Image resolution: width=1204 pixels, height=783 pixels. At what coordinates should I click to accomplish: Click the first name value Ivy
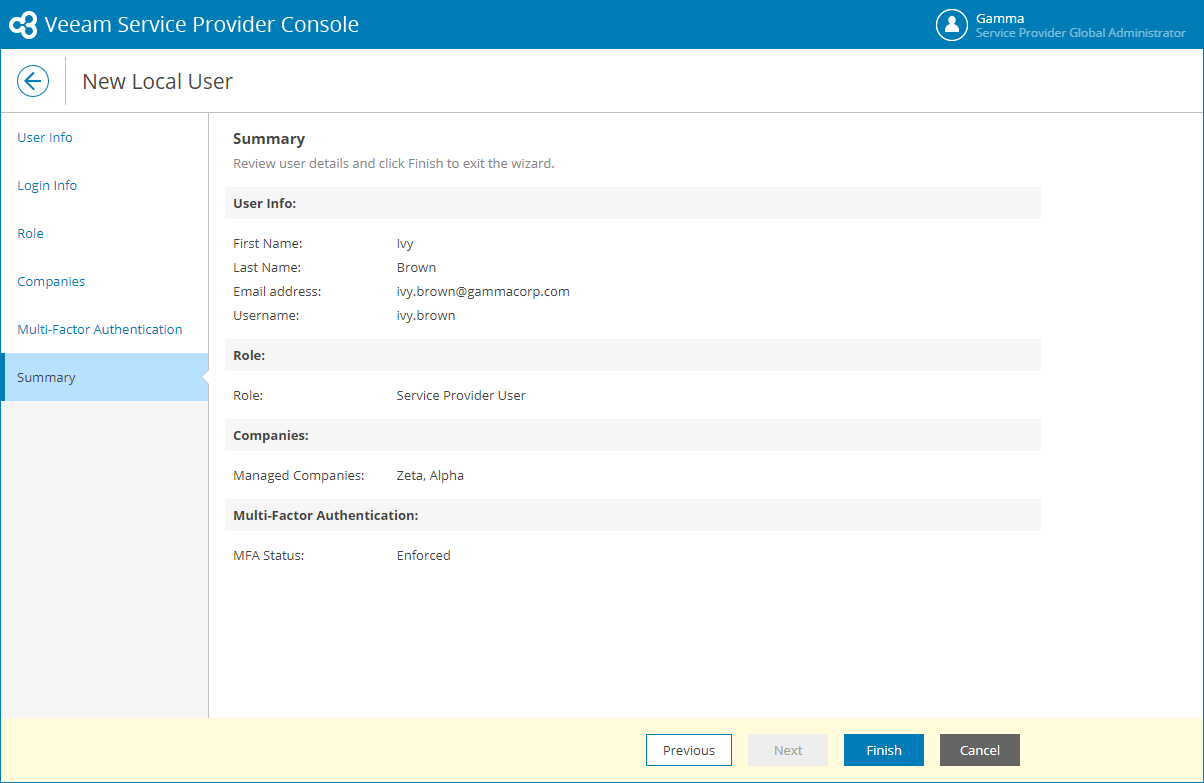point(405,243)
